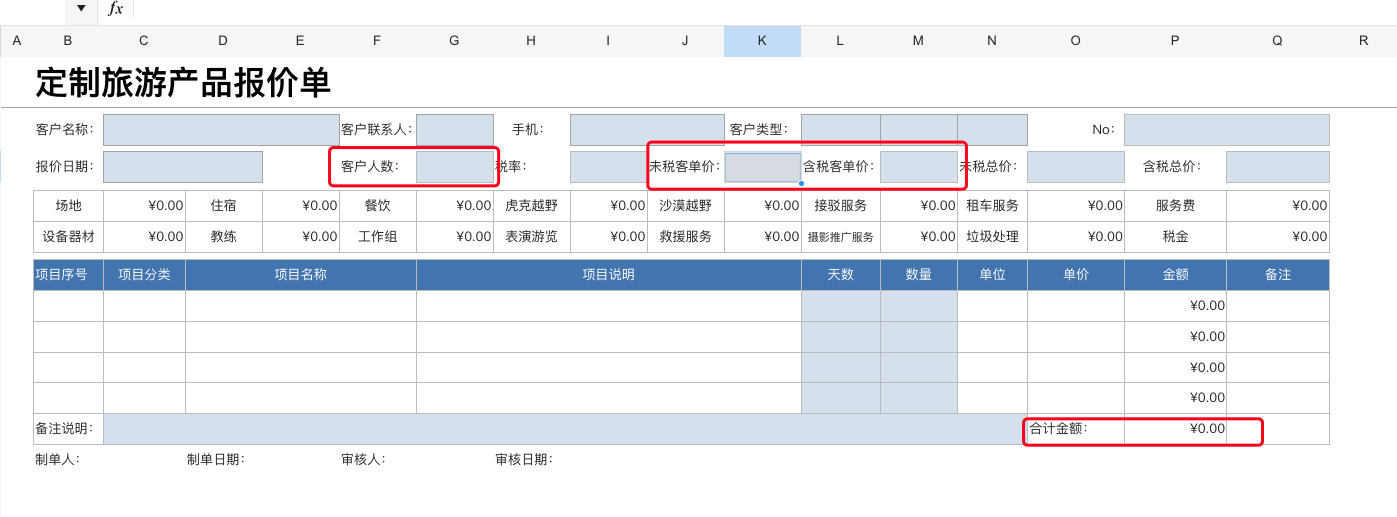Click the 住宿 label cell
Screen dimensions: 1397x517
point(224,206)
